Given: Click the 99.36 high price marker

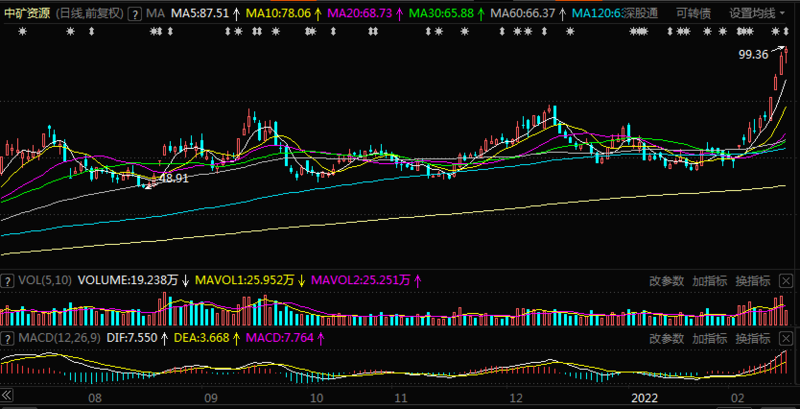Looking at the screenshot, I should point(753,55).
